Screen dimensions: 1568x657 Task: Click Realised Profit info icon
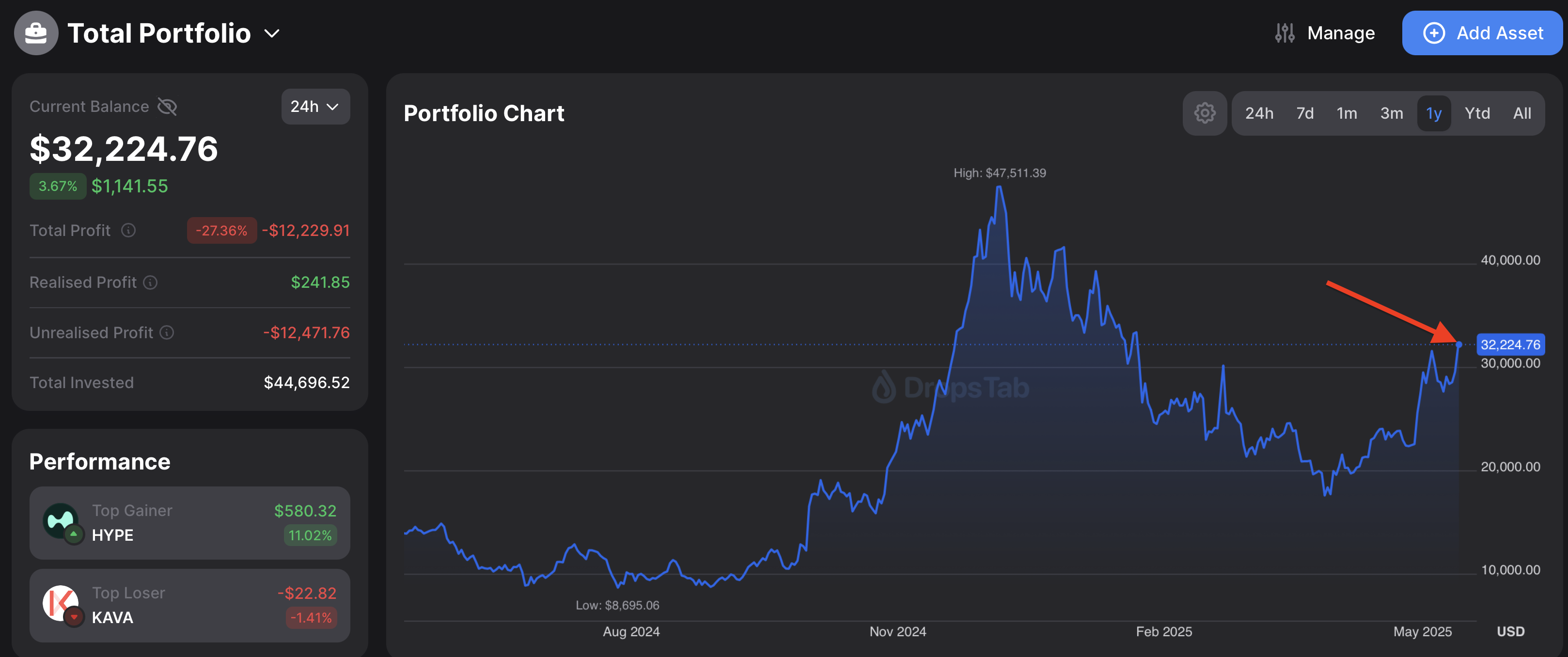pyautogui.click(x=150, y=282)
